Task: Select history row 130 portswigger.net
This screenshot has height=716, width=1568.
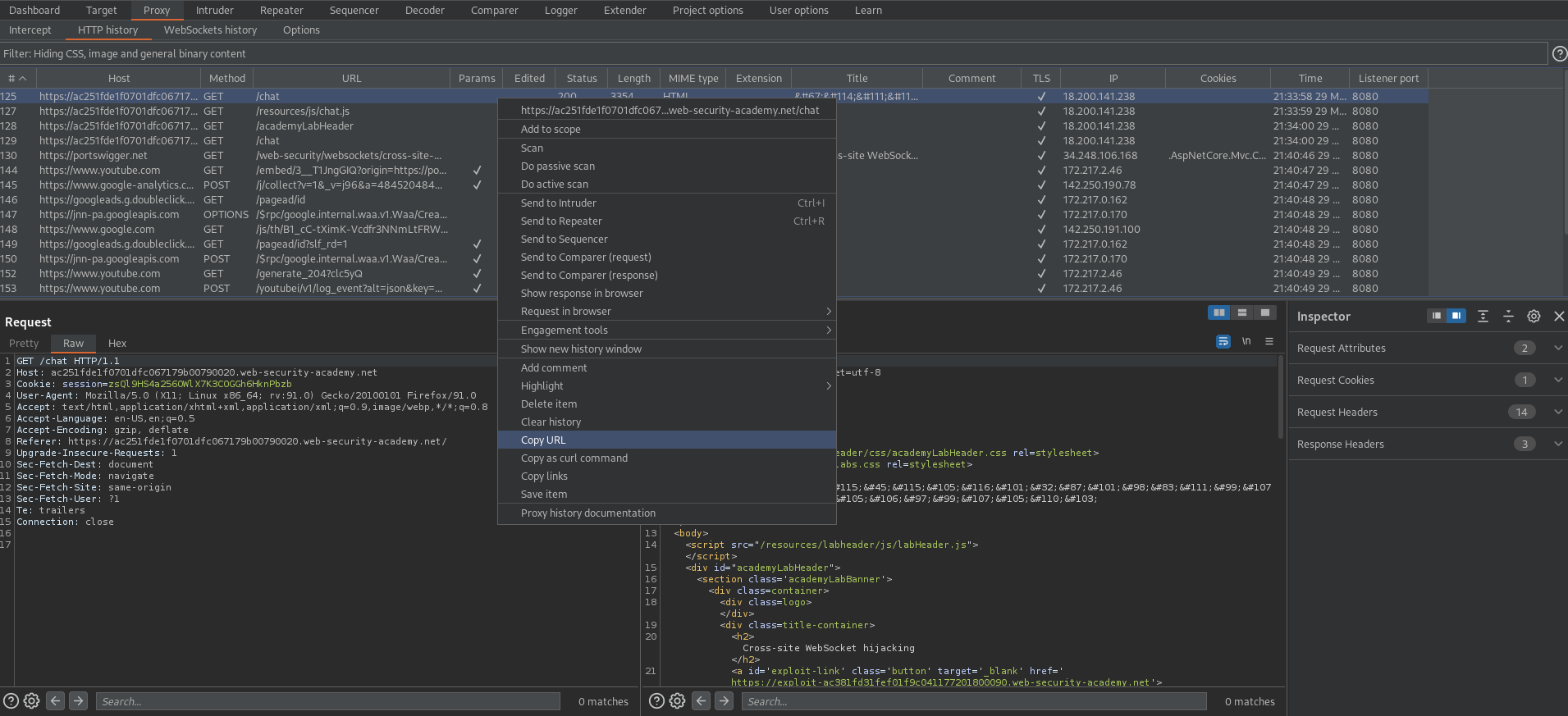Action: (x=714, y=156)
